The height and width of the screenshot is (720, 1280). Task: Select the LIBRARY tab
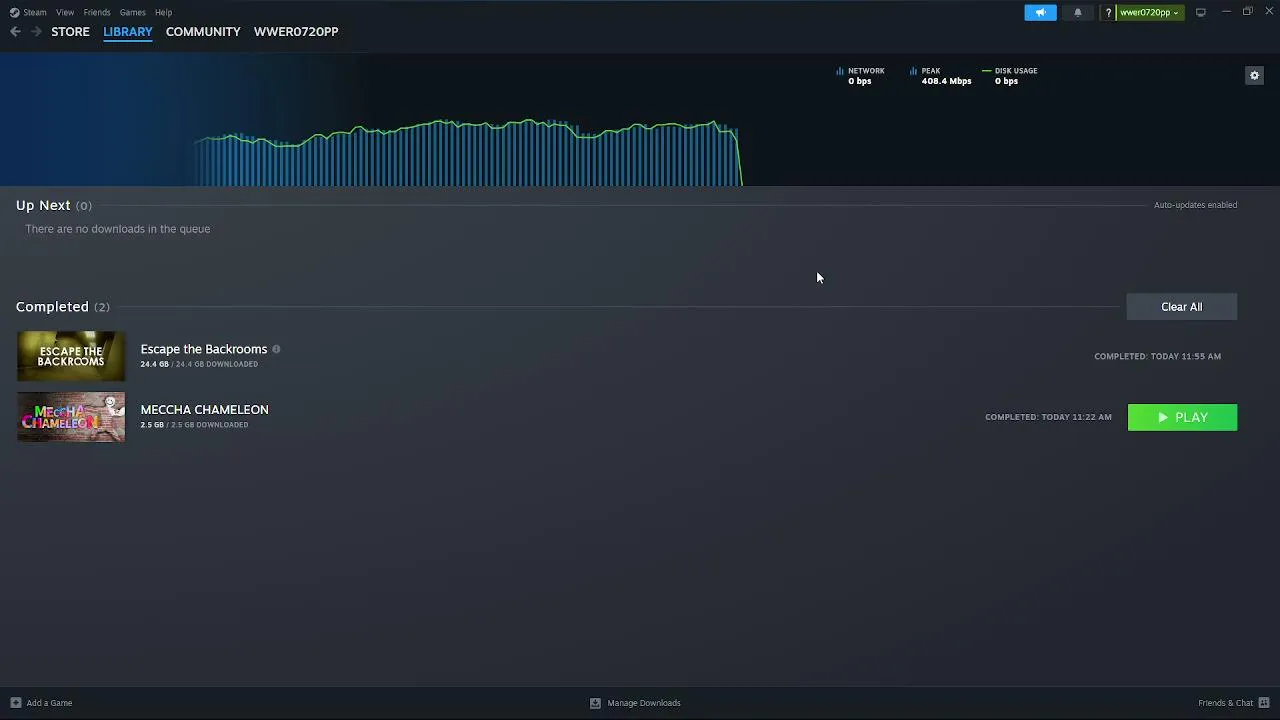coord(128,32)
